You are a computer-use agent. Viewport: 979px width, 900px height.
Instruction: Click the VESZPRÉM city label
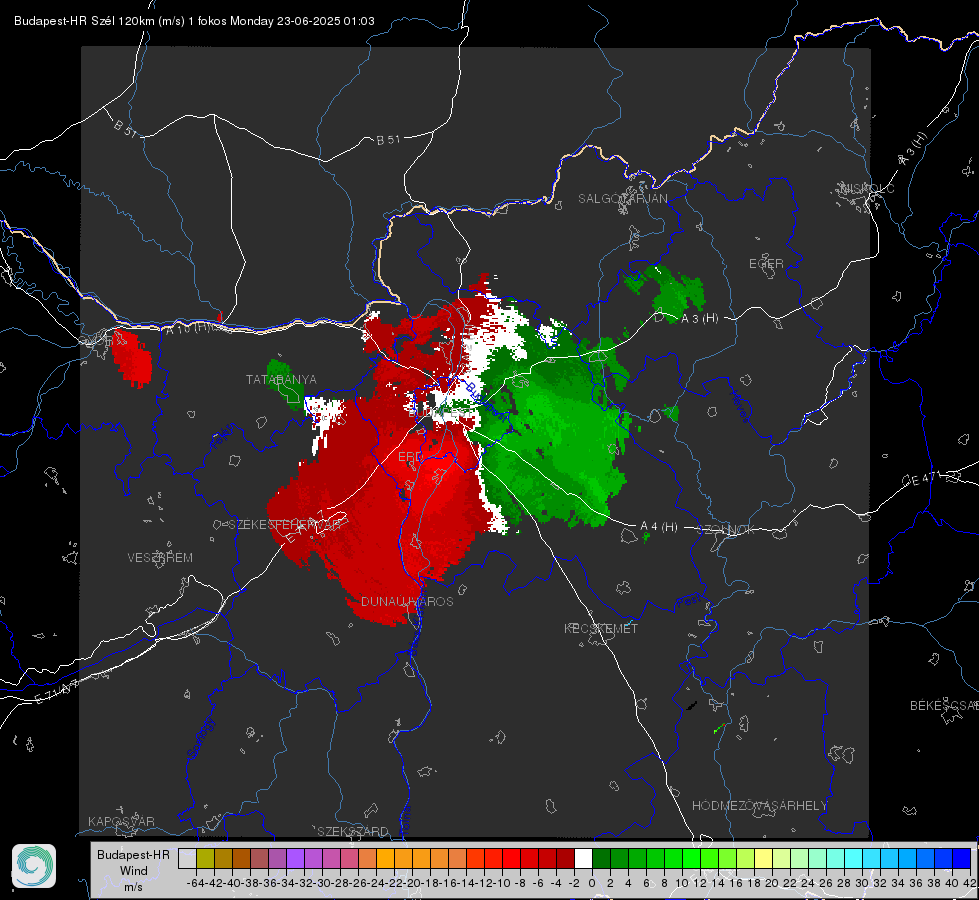coord(160,557)
